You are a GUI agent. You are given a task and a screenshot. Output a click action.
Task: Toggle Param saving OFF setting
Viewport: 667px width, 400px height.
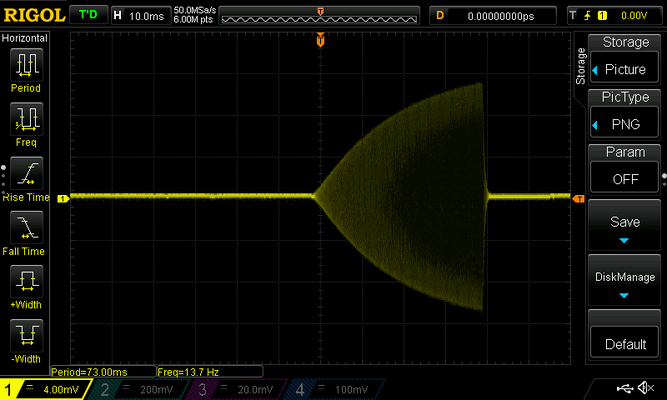(x=624, y=179)
